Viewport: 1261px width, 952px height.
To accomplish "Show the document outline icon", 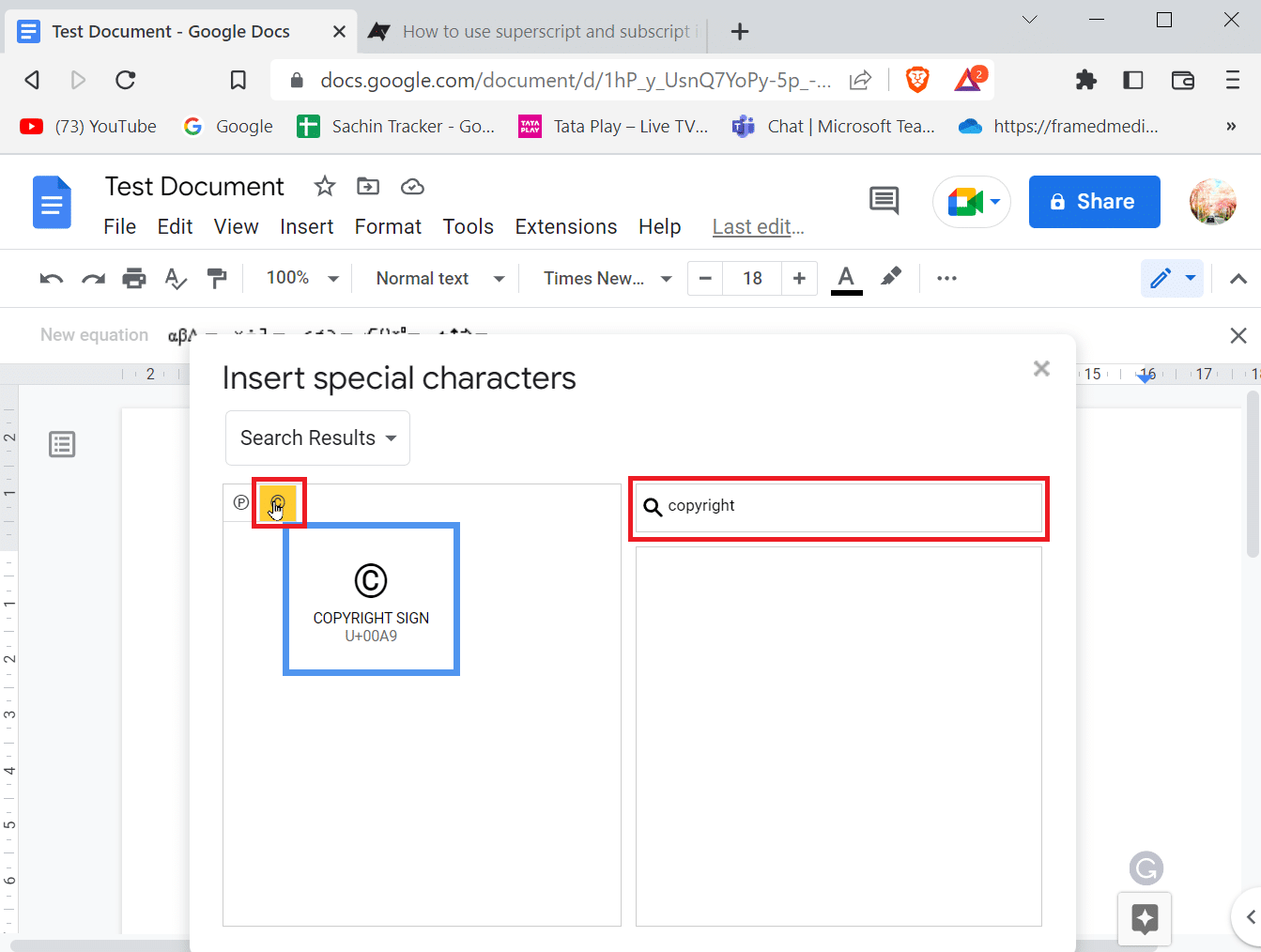I will (x=62, y=444).
